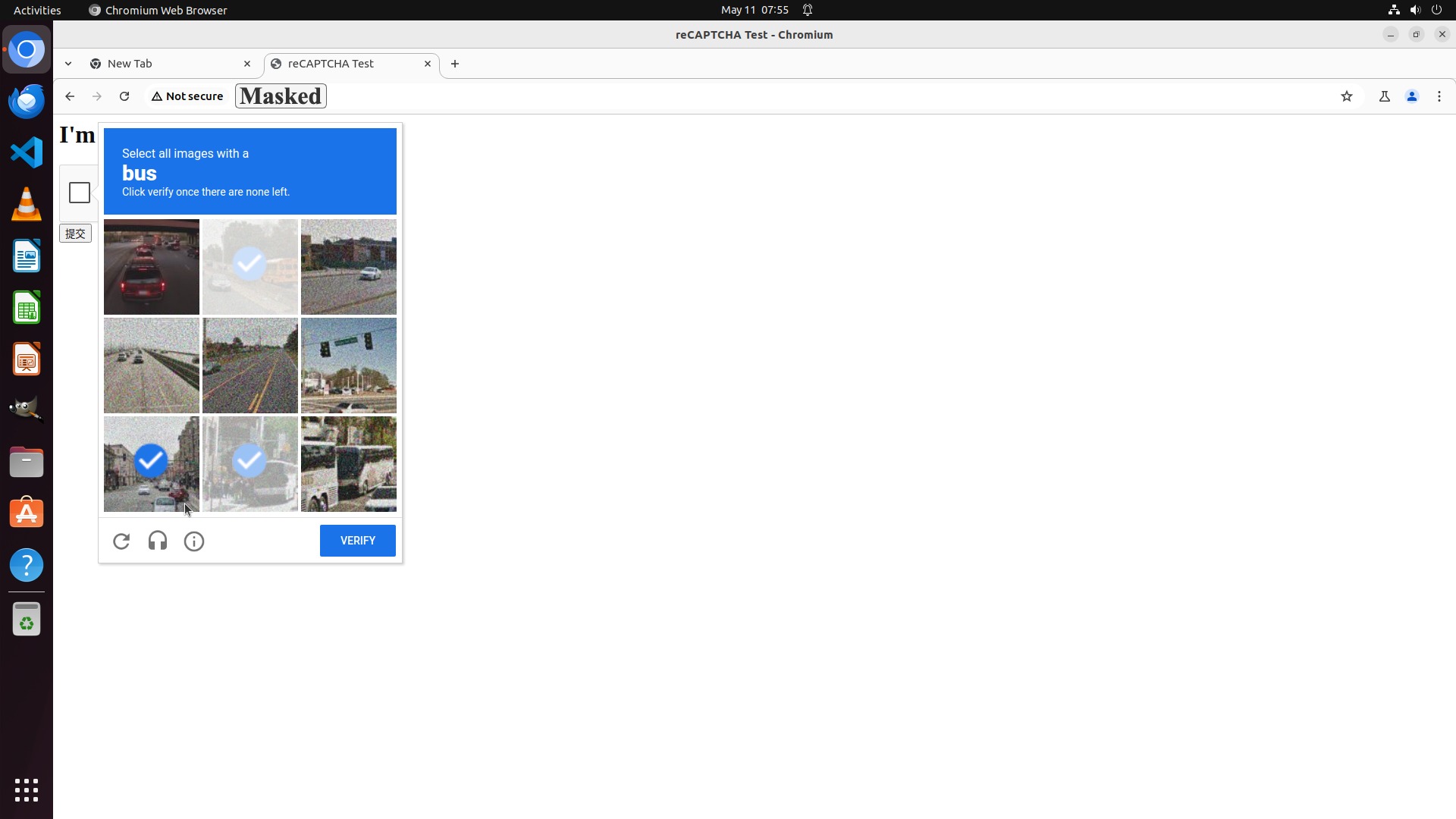
Task: Click the notification bell icon
Action: coord(808,10)
